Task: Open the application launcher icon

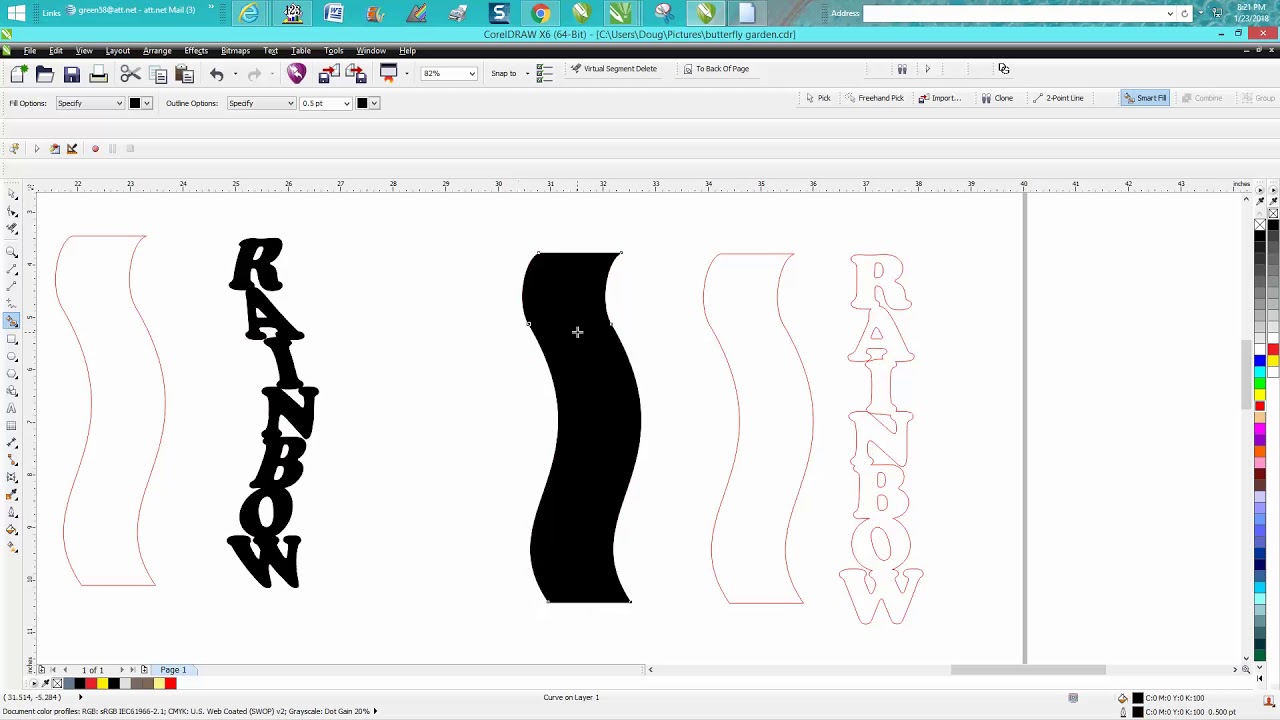Action: coord(388,72)
